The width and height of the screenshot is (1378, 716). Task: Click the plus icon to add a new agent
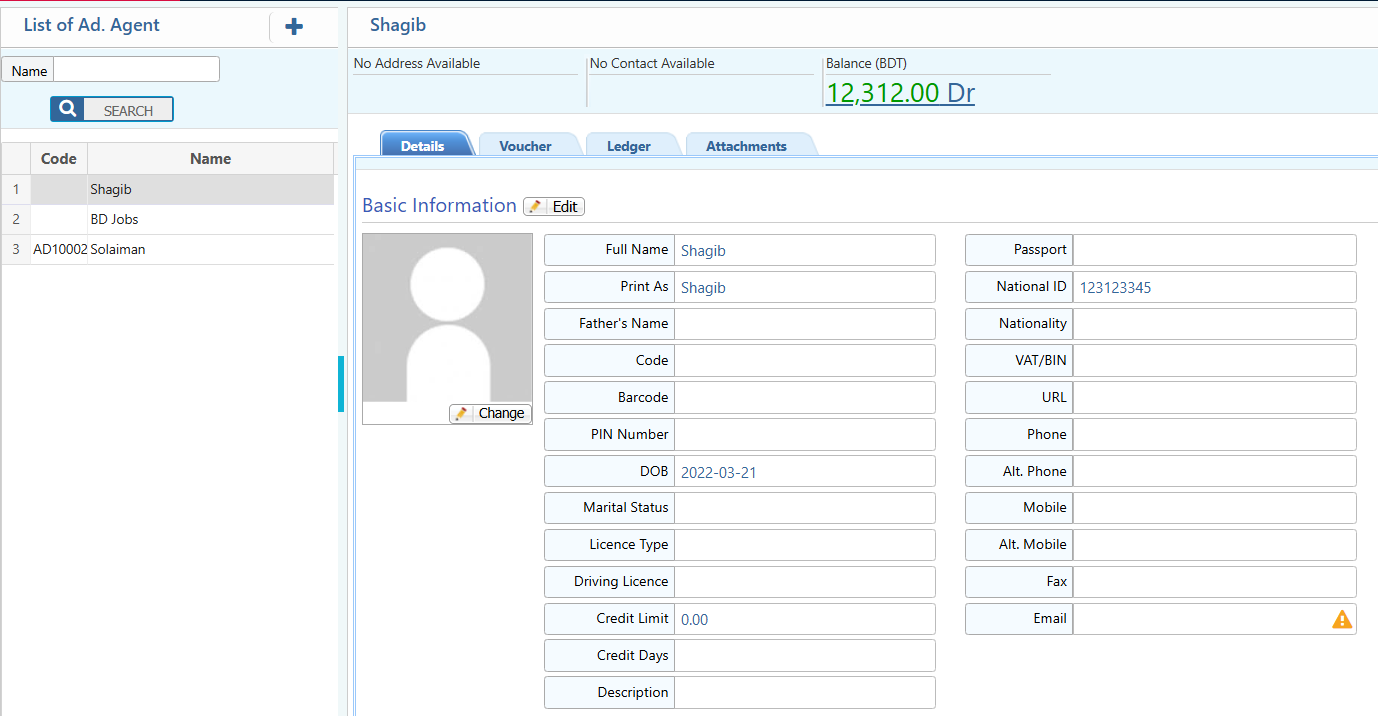293,26
